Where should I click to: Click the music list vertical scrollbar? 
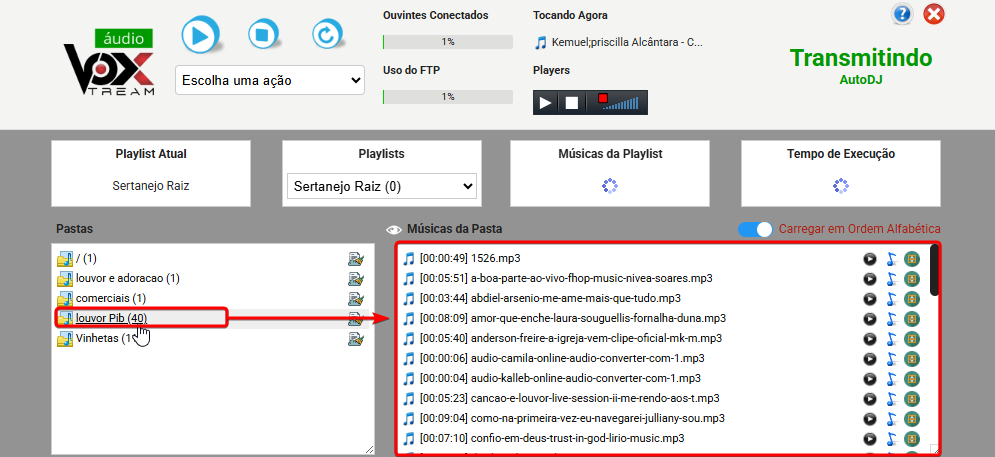[934, 272]
